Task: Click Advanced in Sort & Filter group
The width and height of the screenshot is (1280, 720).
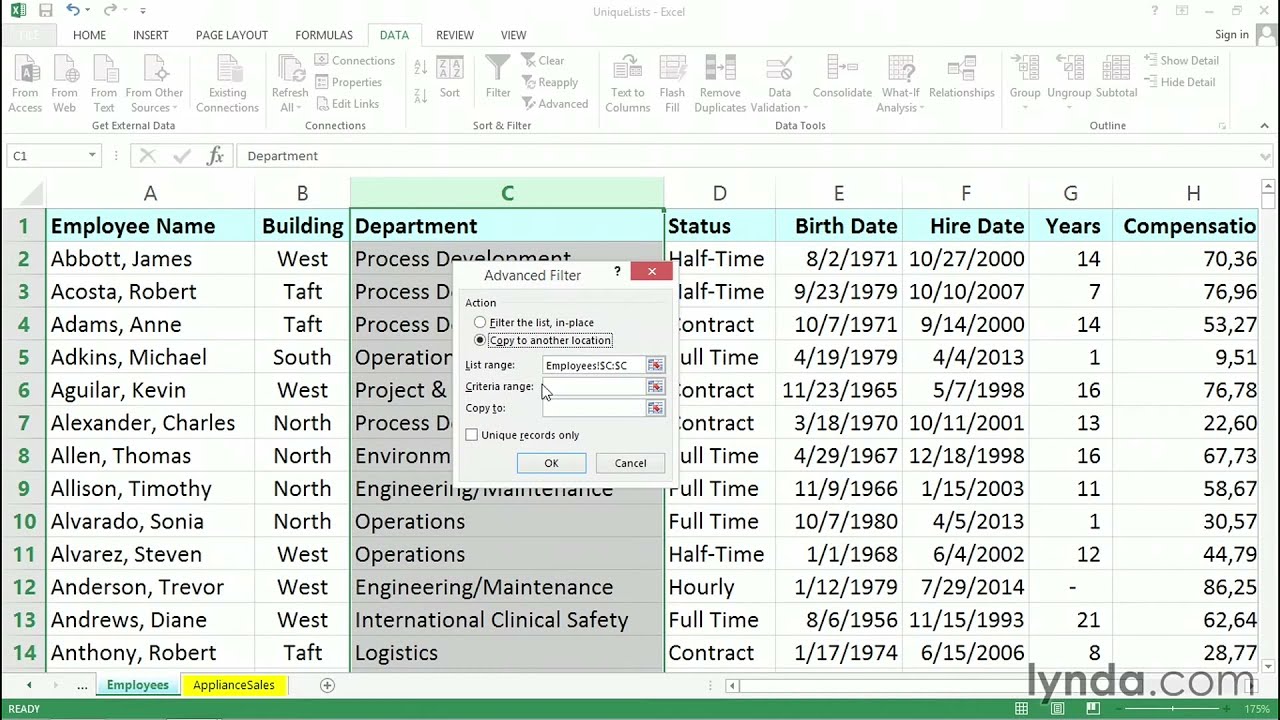Action: [x=555, y=104]
